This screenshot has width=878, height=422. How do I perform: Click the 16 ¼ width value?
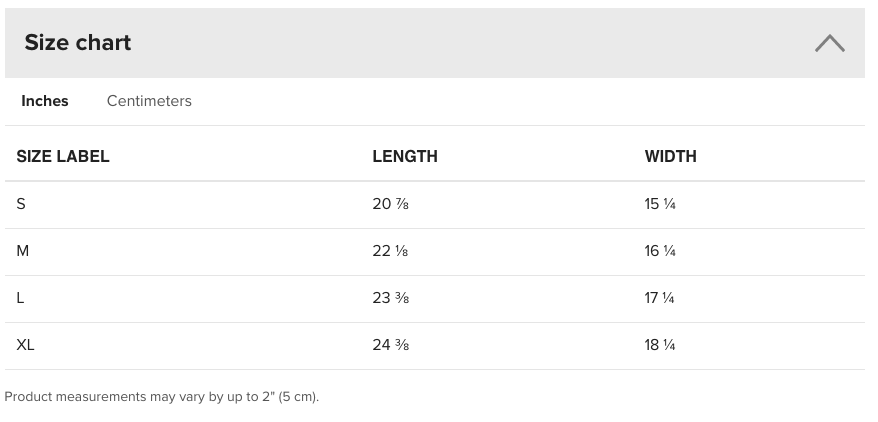[660, 251]
